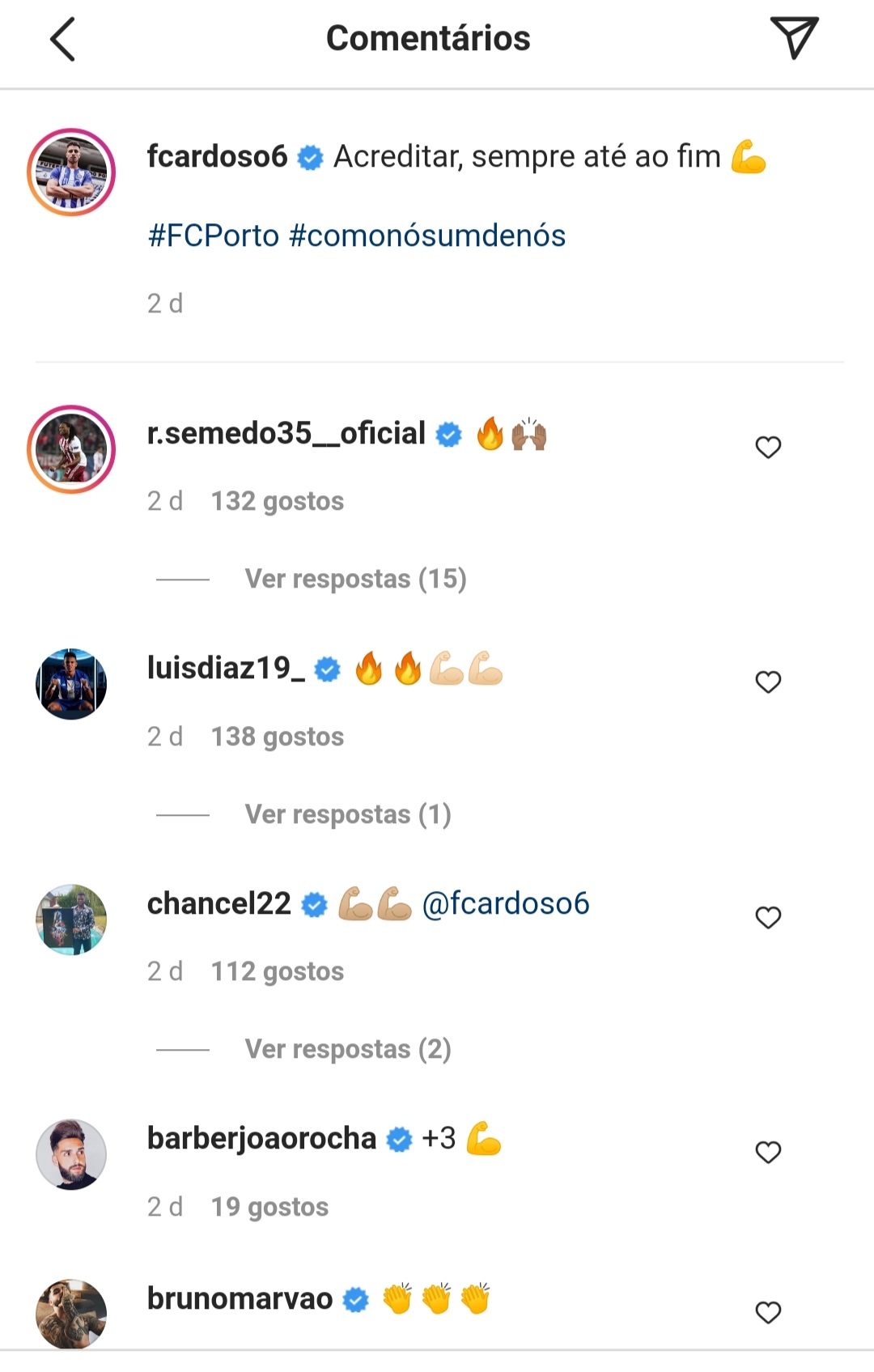Open chancel22's profile avatar
Viewport: 874px width, 1372px height.
[71, 920]
